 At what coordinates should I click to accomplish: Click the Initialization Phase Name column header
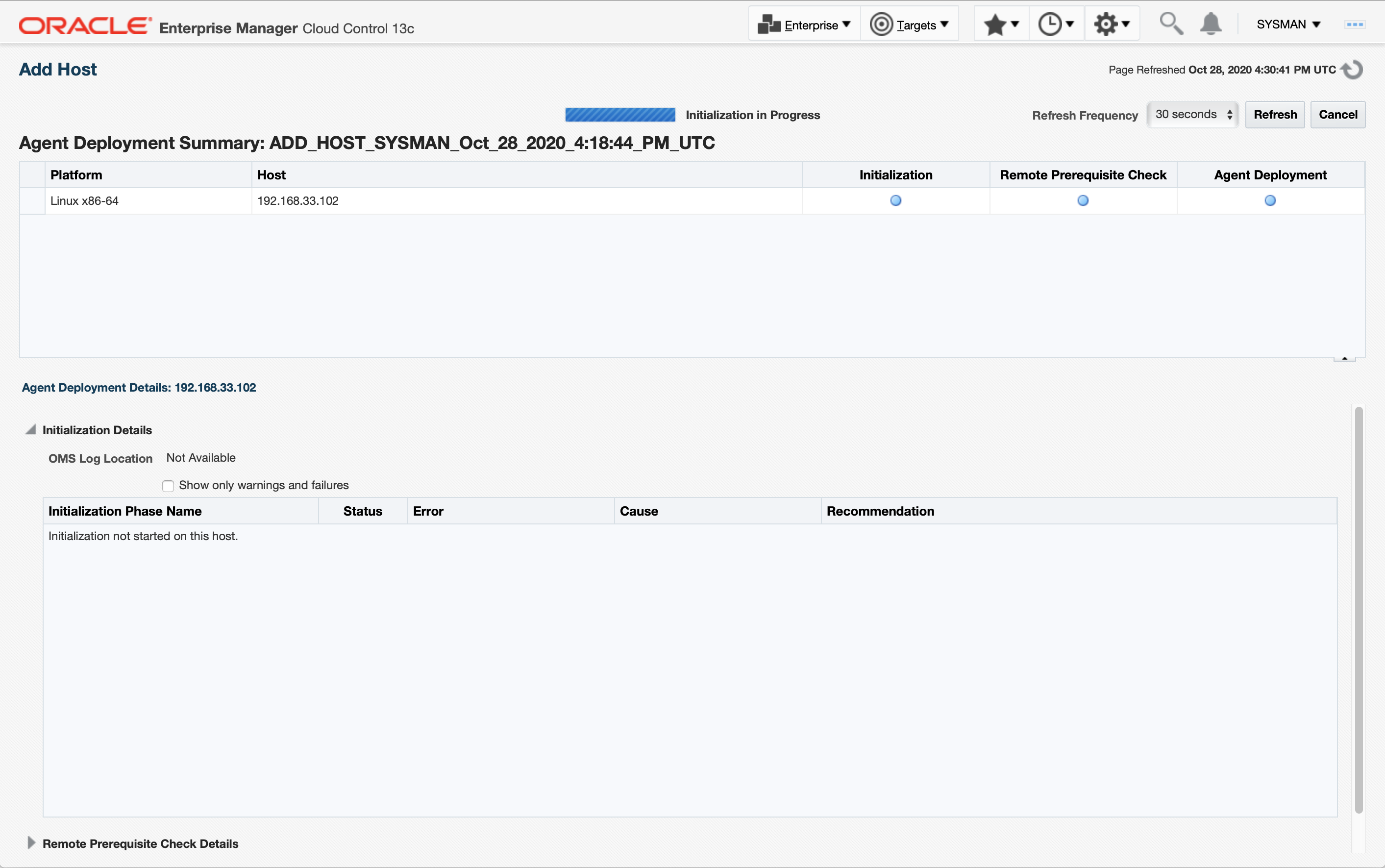point(181,511)
